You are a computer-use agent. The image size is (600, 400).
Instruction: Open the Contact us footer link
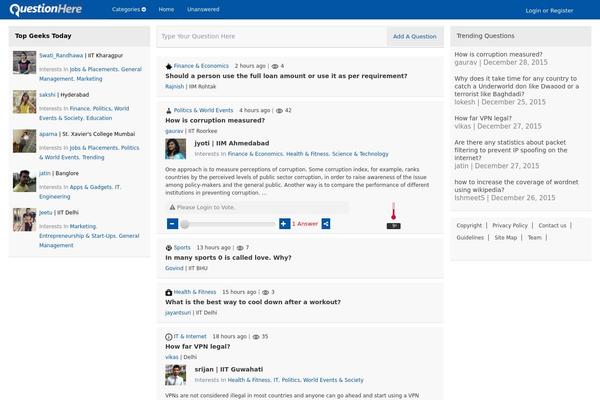(552, 225)
